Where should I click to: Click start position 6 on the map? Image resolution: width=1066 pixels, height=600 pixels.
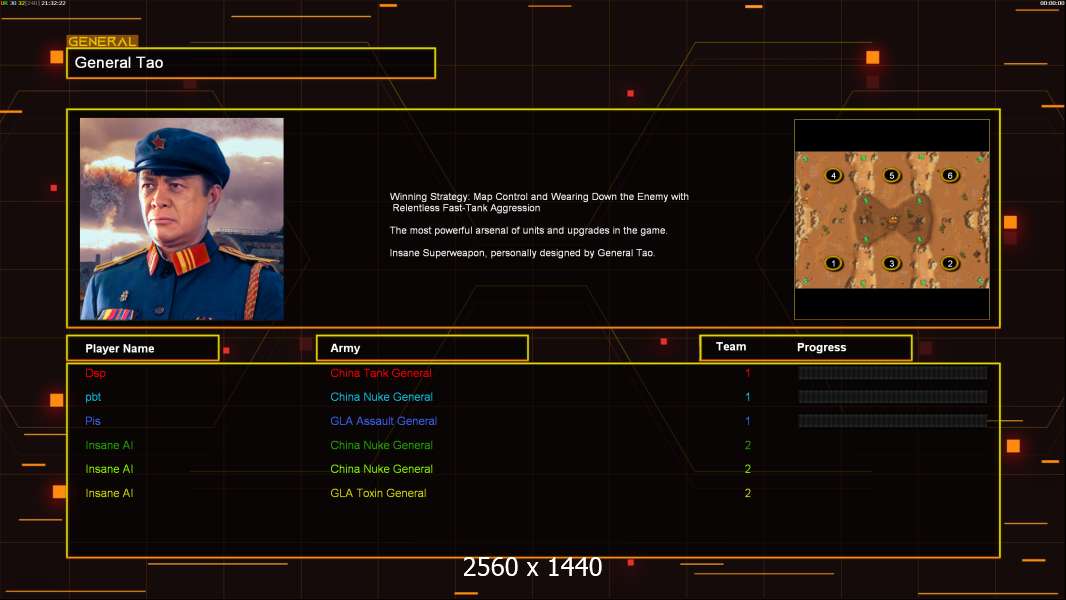[x=950, y=175]
